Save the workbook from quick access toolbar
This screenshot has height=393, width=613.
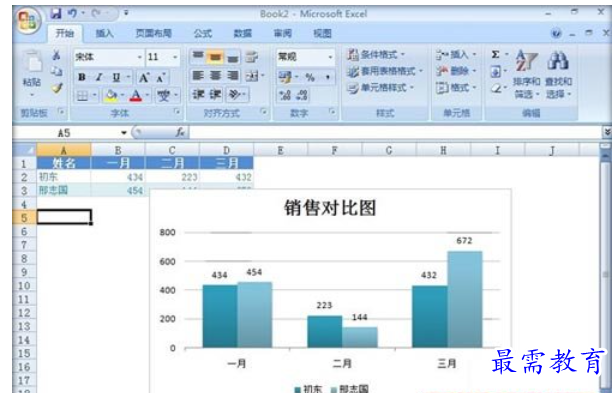(x=56, y=14)
